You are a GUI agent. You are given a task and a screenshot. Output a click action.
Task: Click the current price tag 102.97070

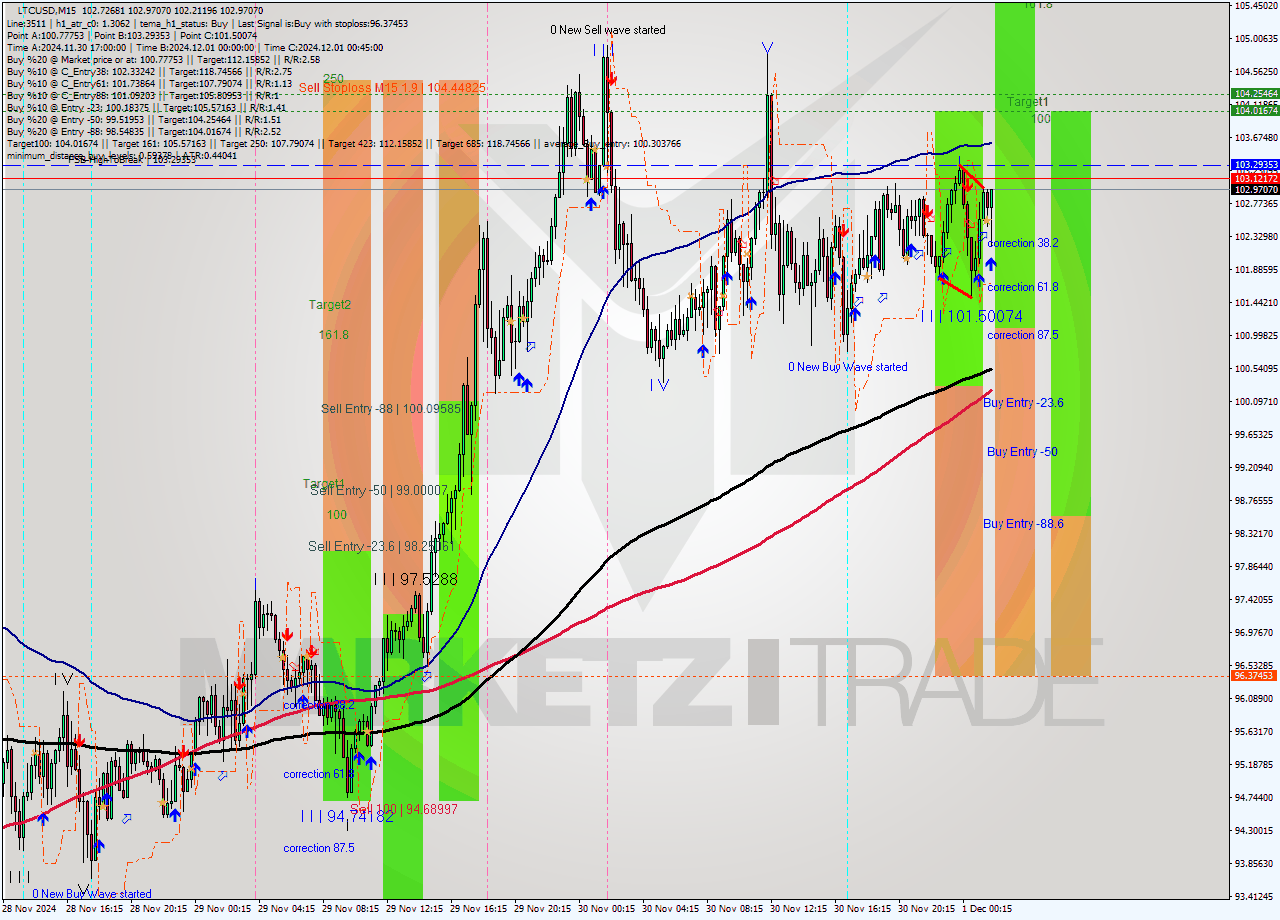pyautogui.click(x=1254, y=189)
